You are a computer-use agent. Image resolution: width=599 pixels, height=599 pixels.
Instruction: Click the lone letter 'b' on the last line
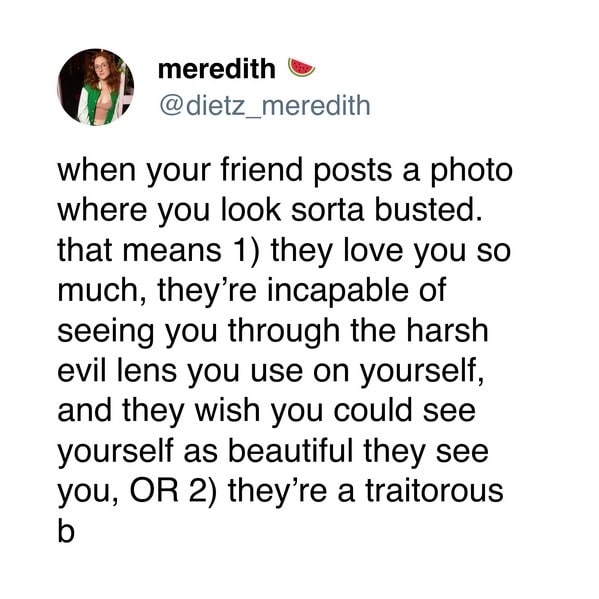pos(66,531)
